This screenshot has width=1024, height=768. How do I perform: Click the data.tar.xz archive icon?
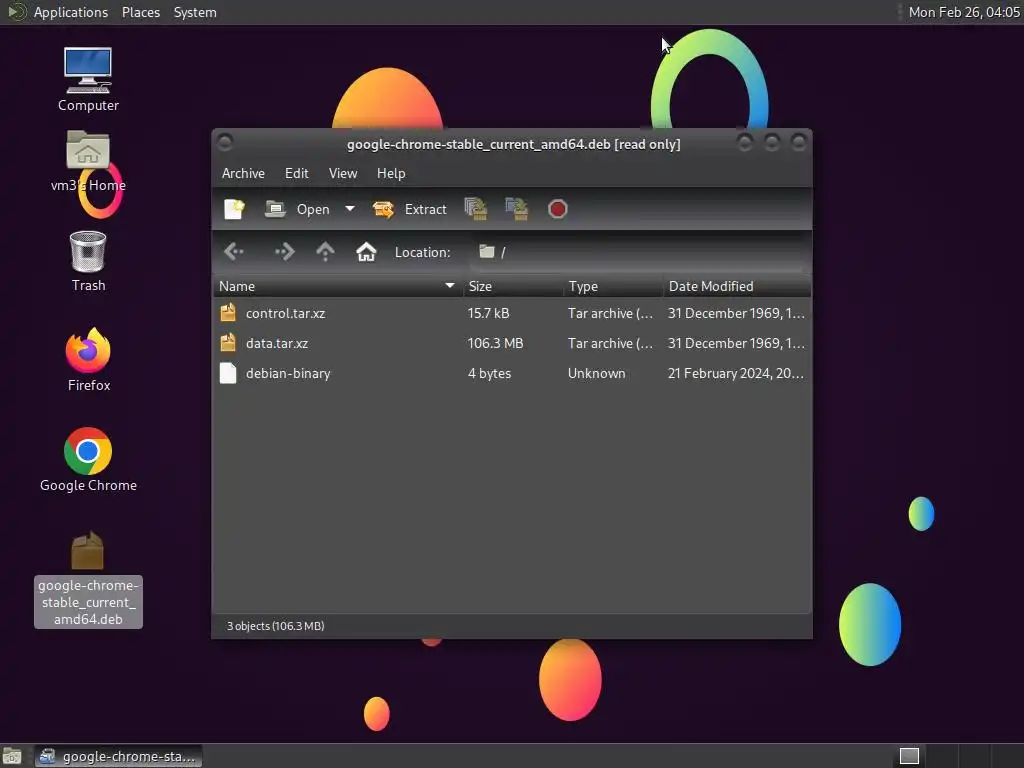(x=228, y=343)
